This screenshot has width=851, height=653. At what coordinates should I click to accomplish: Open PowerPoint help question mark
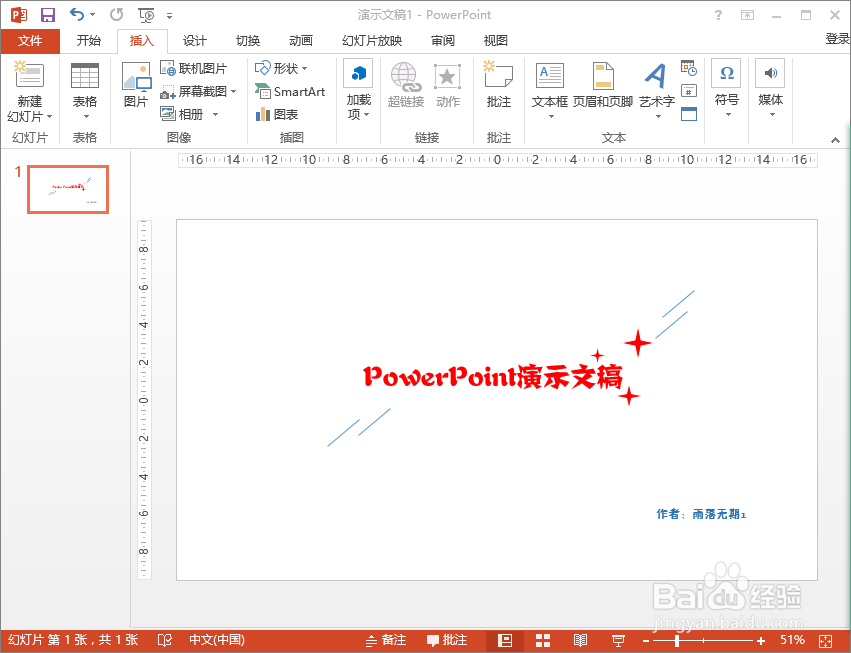(719, 15)
